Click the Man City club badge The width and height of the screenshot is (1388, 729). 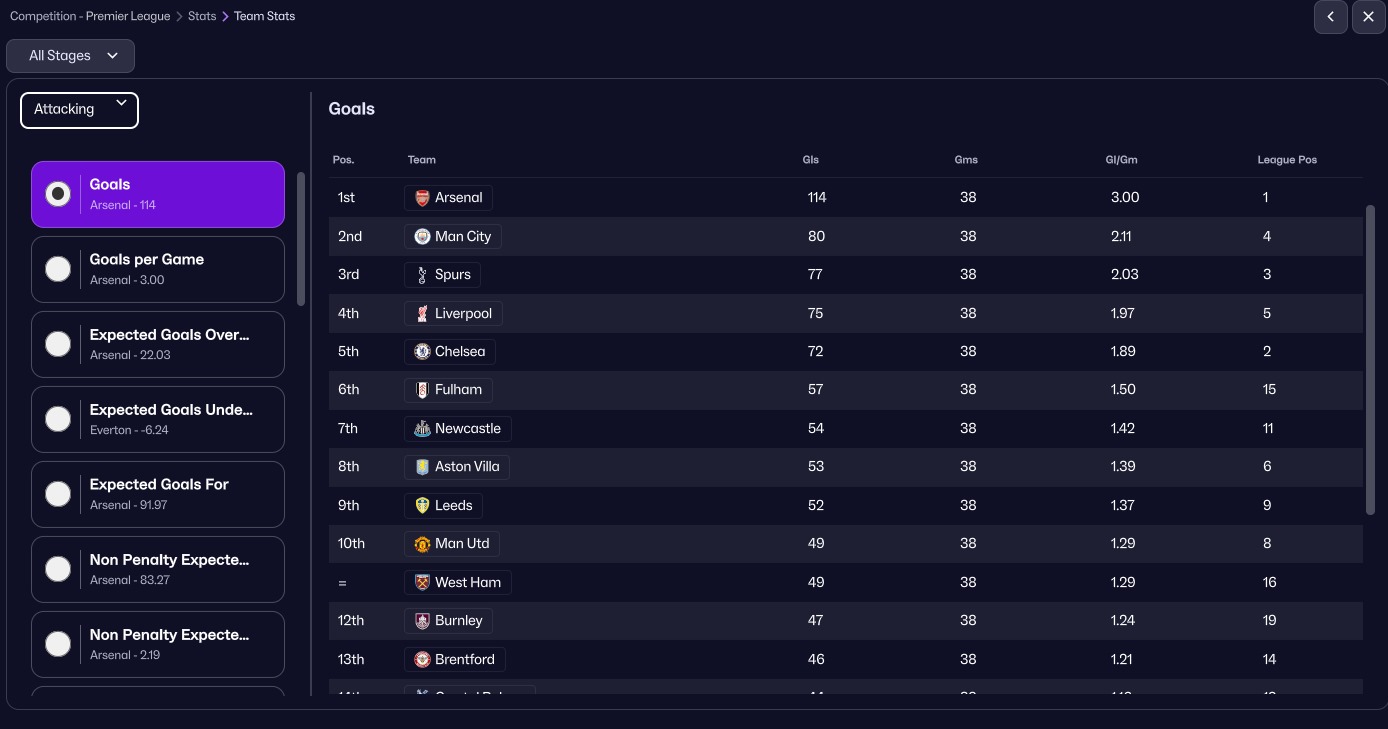422,237
